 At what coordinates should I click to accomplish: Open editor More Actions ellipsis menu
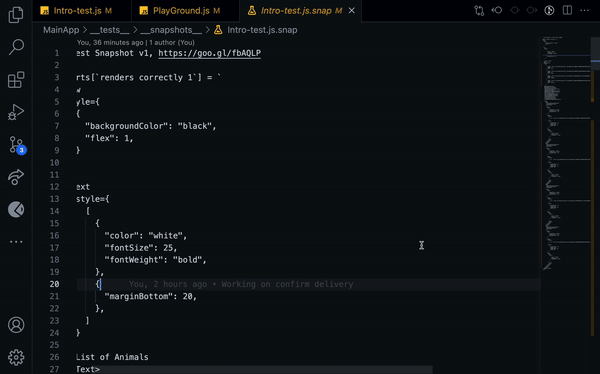(584, 10)
